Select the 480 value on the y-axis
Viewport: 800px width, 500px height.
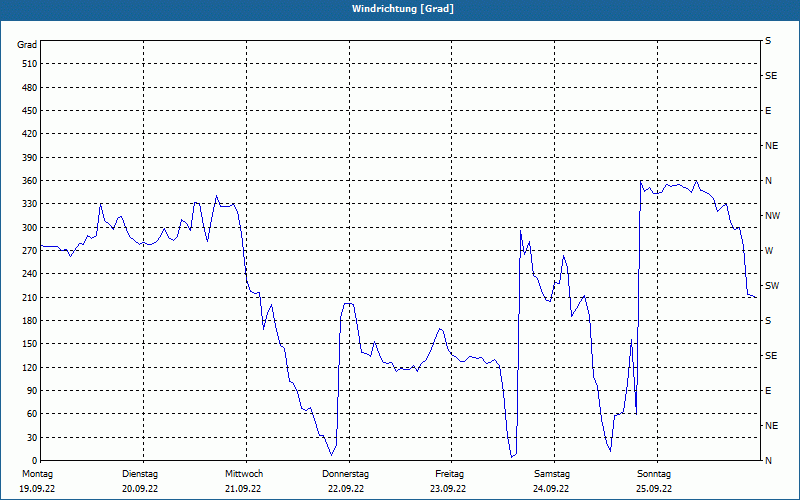(31, 87)
